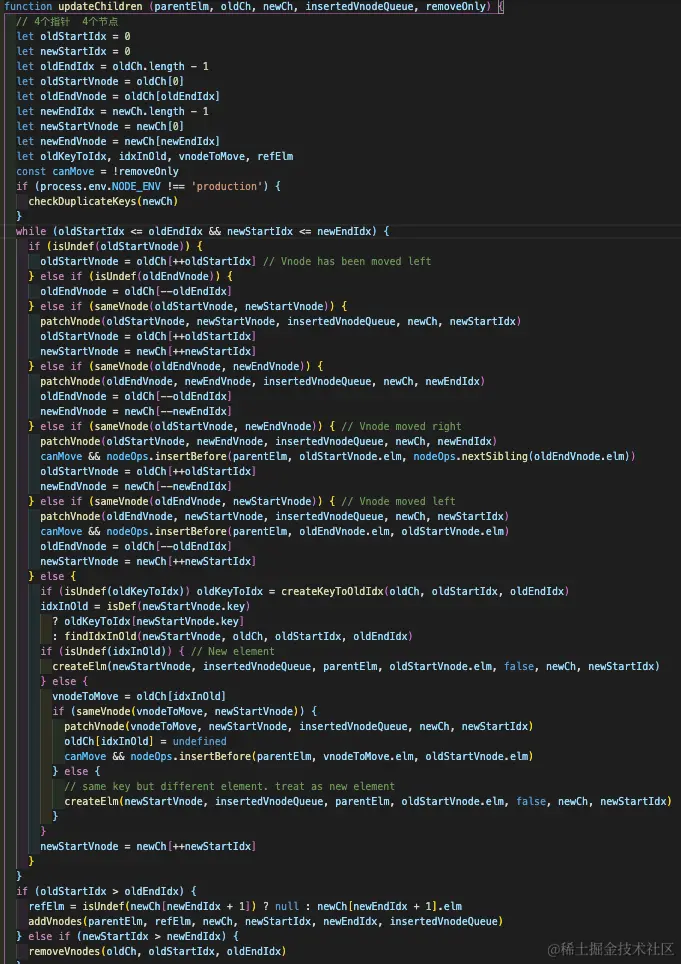The height and width of the screenshot is (964, 681).
Task: Place cursor on 'let newEndIdx = newCh.length - 1'
Action: (112, 111)
